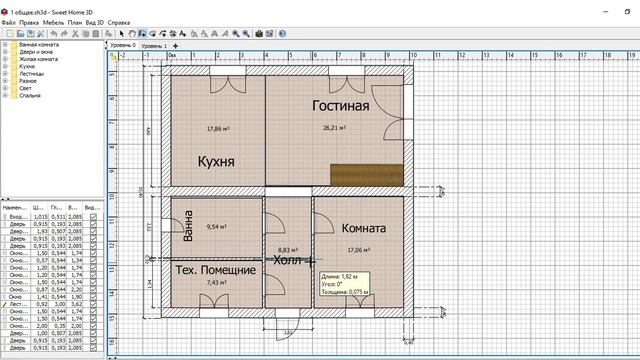Expand the Ванная комната catalog folder
The height and width of the screenshot is (360, 640).
coord(5,44)
